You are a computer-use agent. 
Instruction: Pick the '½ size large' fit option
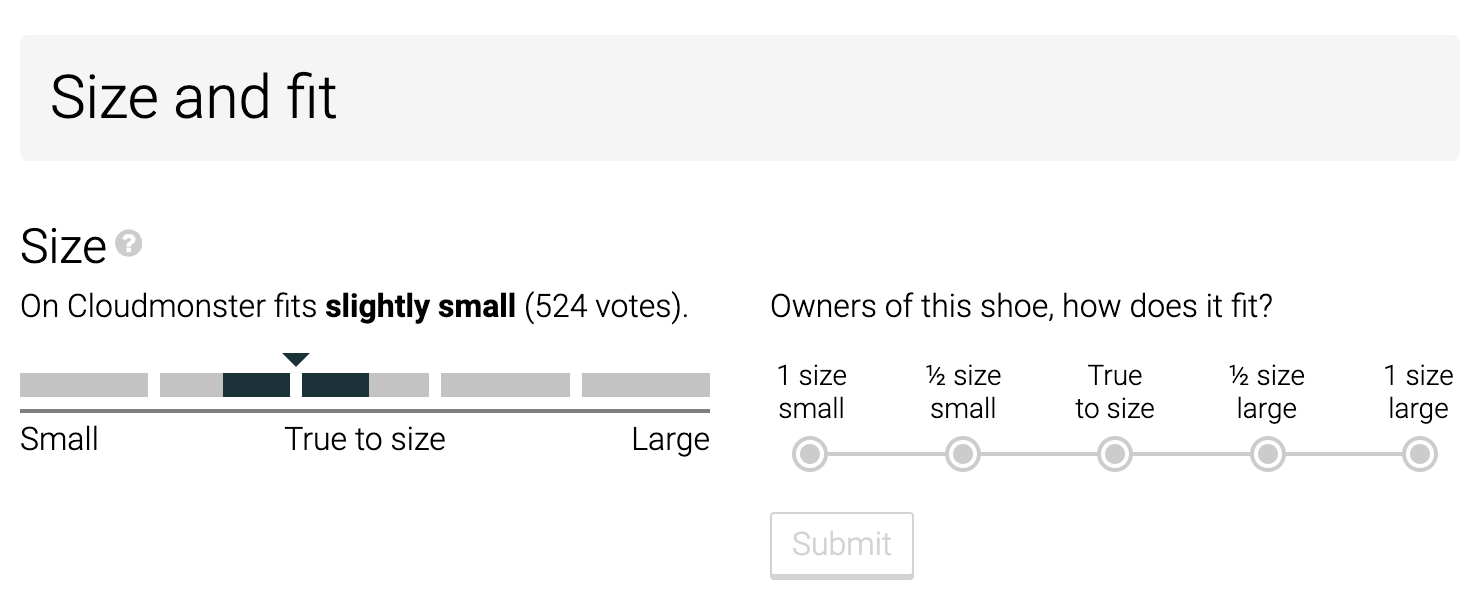pos(1267,455)
